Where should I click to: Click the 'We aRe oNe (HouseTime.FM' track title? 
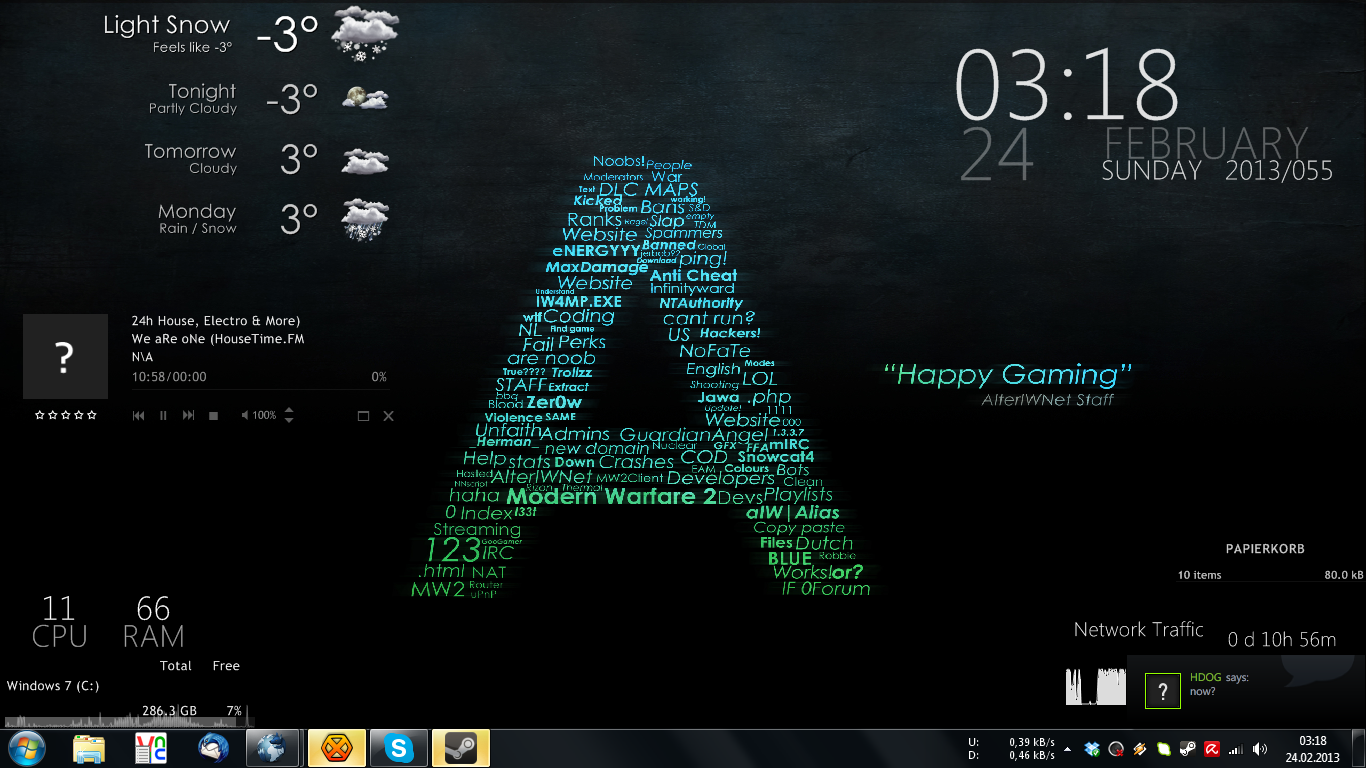point(218,339)
